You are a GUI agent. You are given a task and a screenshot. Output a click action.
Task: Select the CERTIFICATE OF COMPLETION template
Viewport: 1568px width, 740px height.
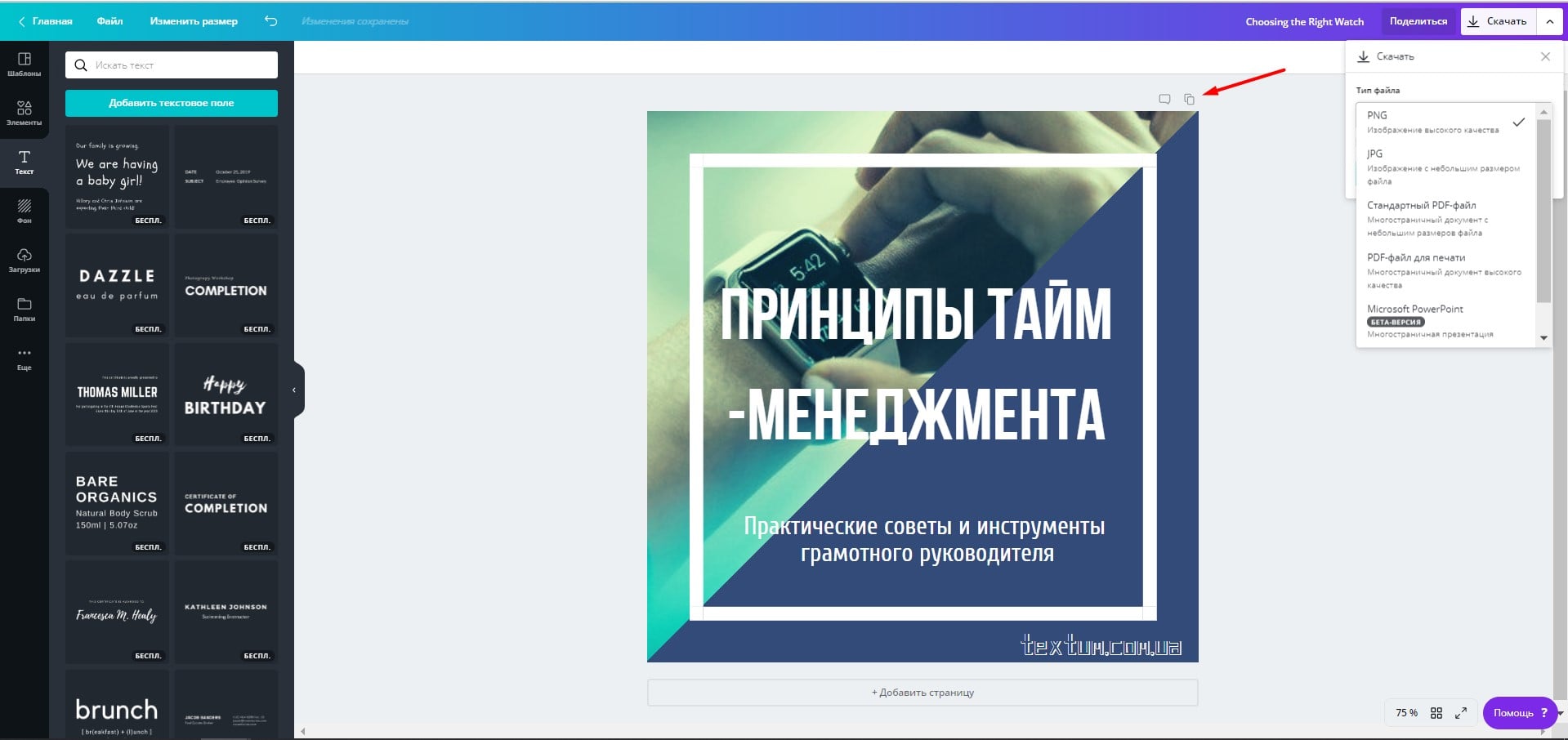(226, 503)
